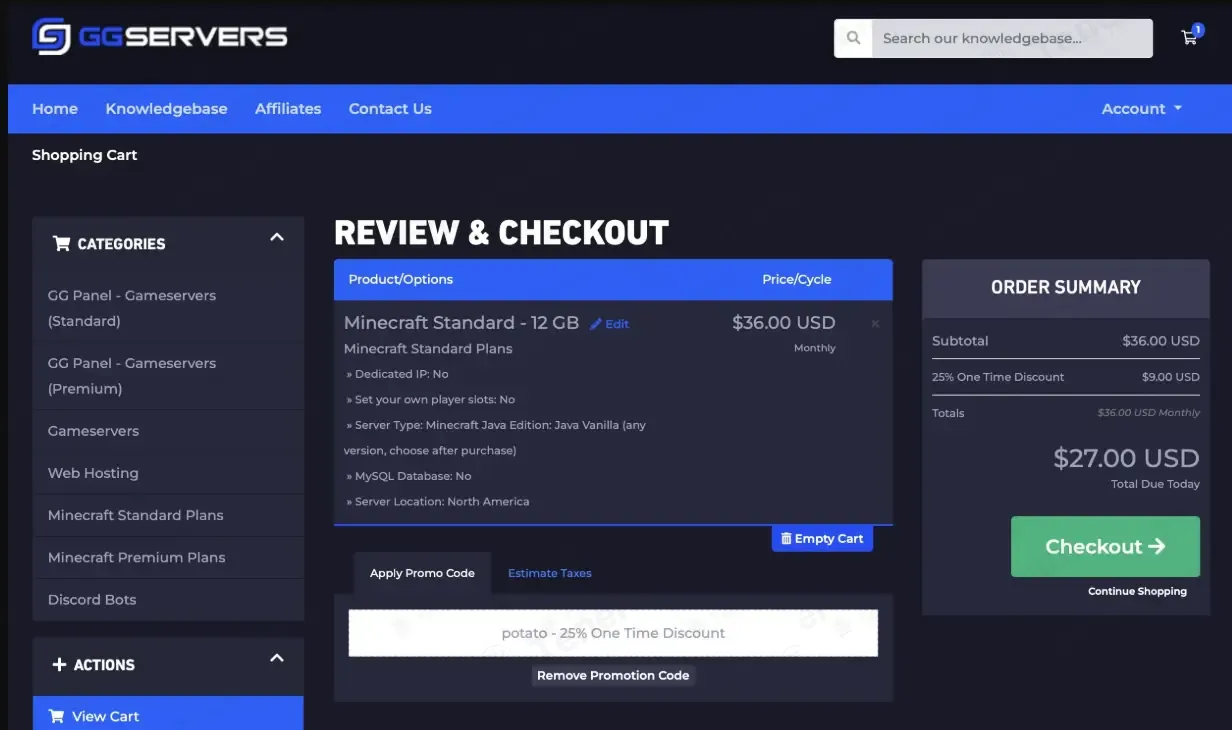Edit the Minecraft Standard 12 GB item
This screenshot has height=730, width=1232.
pyautogui.click(x=610, y=324)
